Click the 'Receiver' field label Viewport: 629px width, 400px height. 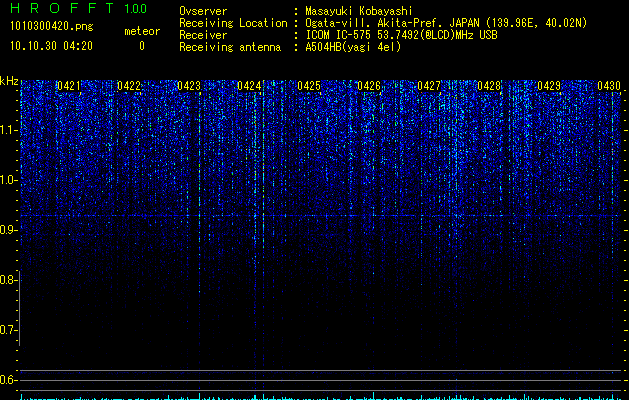click(x=203, y=35)
